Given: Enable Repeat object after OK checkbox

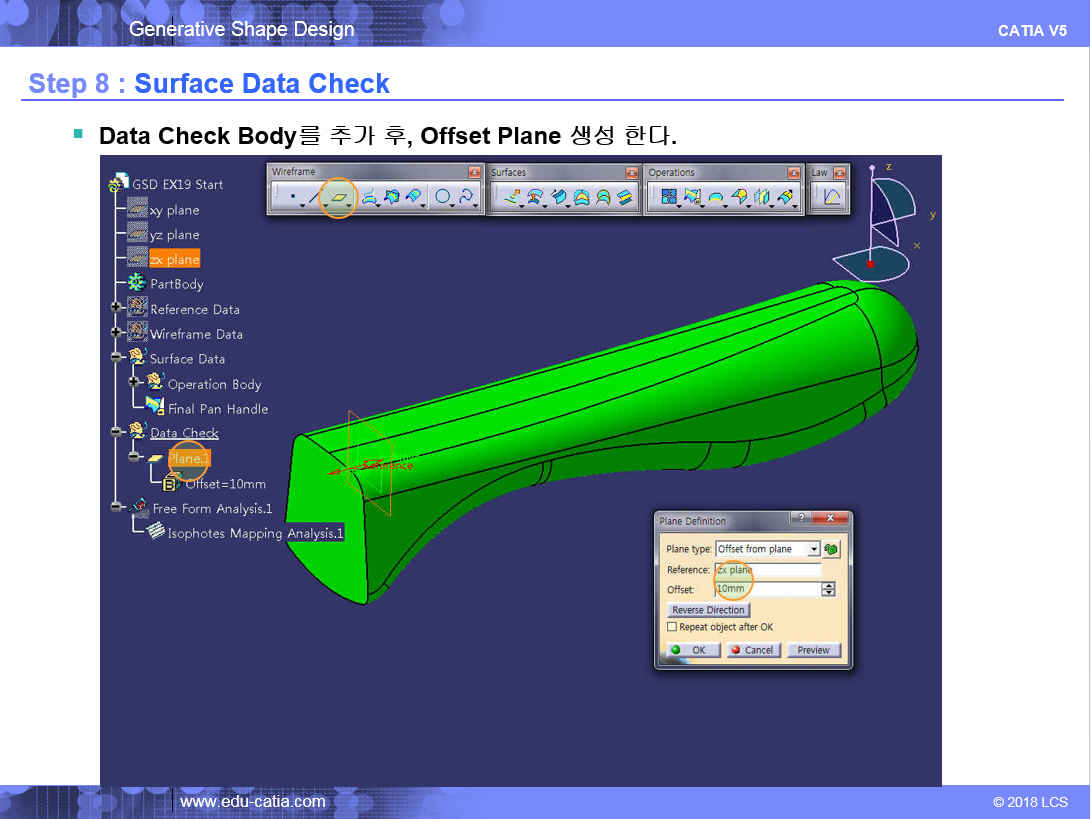Looking at the screenshot, I should (x=672, y=627).
